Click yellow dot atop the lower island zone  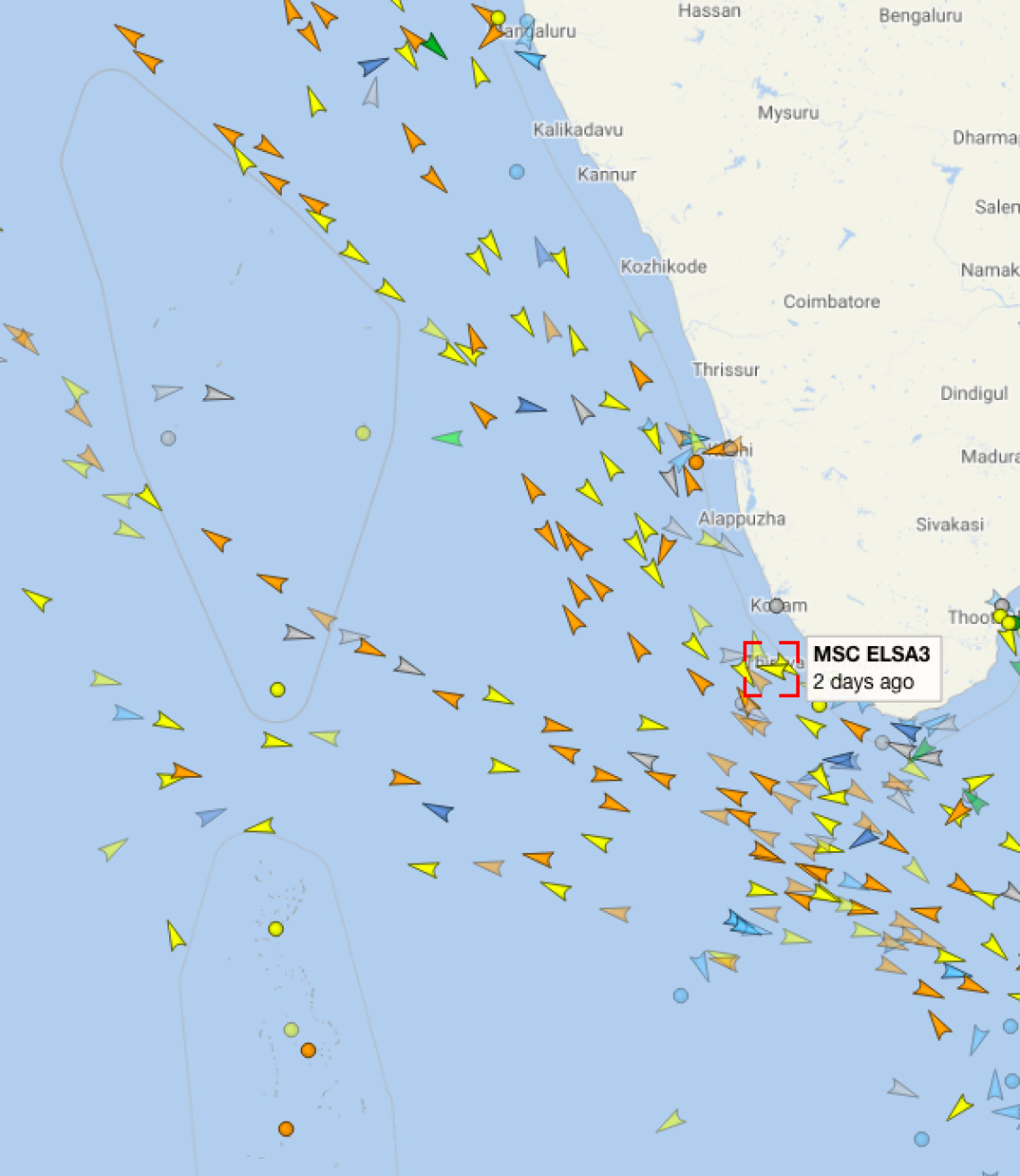(x=276, y=929)
